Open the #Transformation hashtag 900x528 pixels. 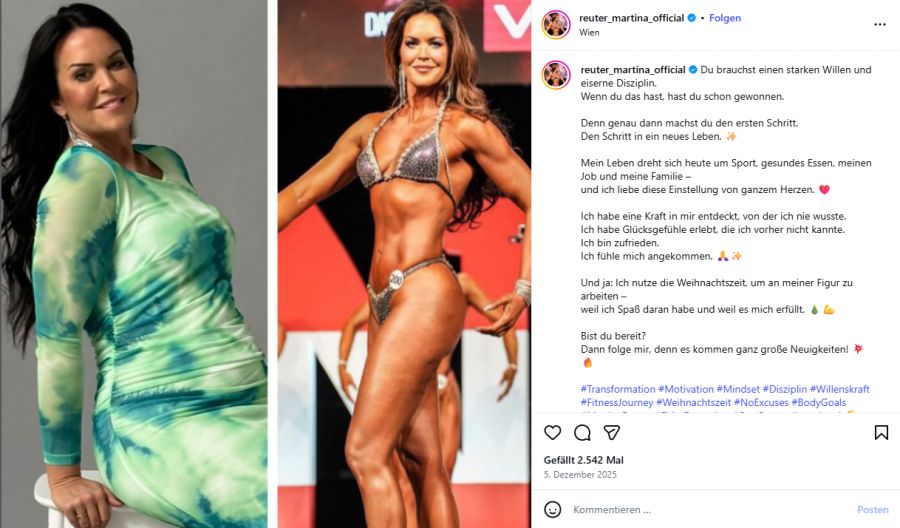[x=618, y=389]
